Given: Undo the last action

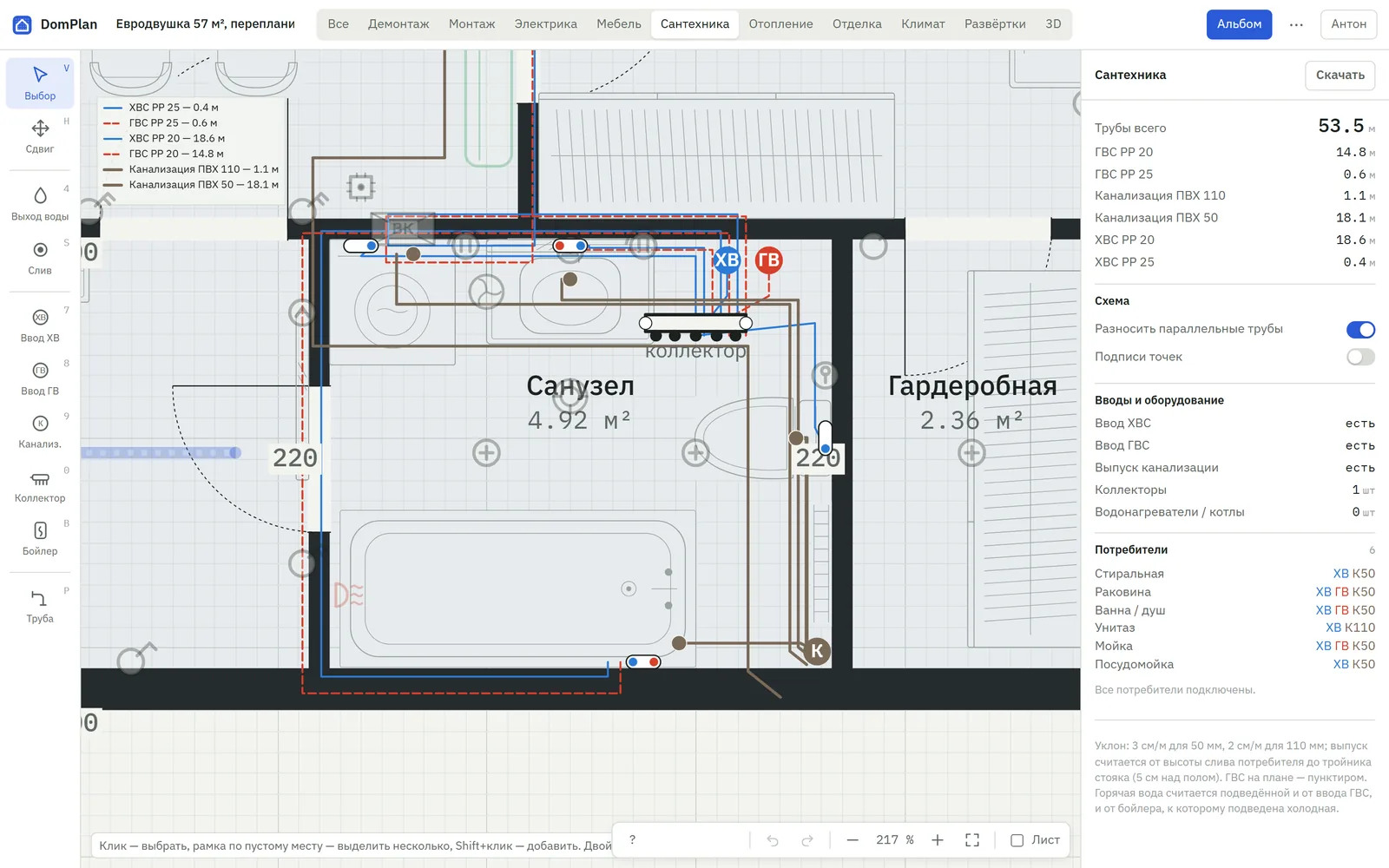Looking at the screenshot, I should click(773, 840).
